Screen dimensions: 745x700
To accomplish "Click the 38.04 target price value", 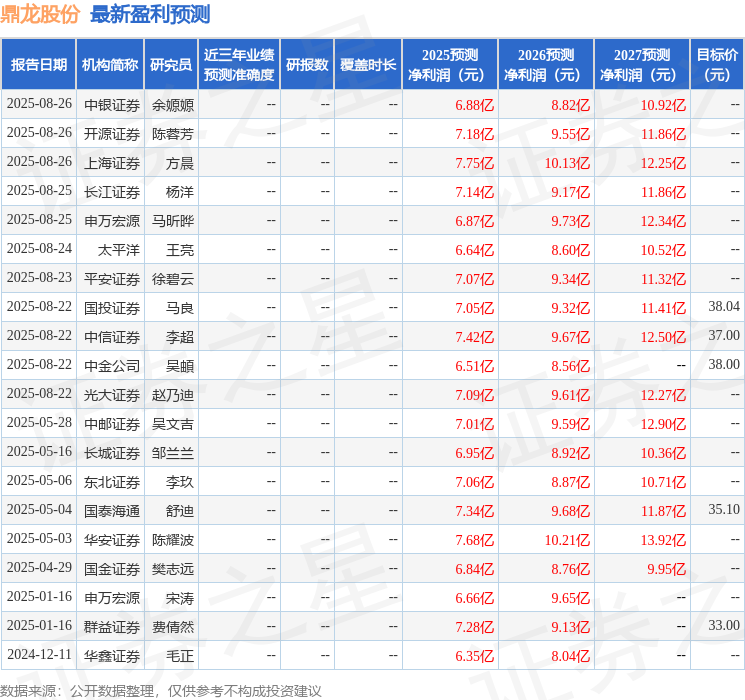I will [724, 307].
